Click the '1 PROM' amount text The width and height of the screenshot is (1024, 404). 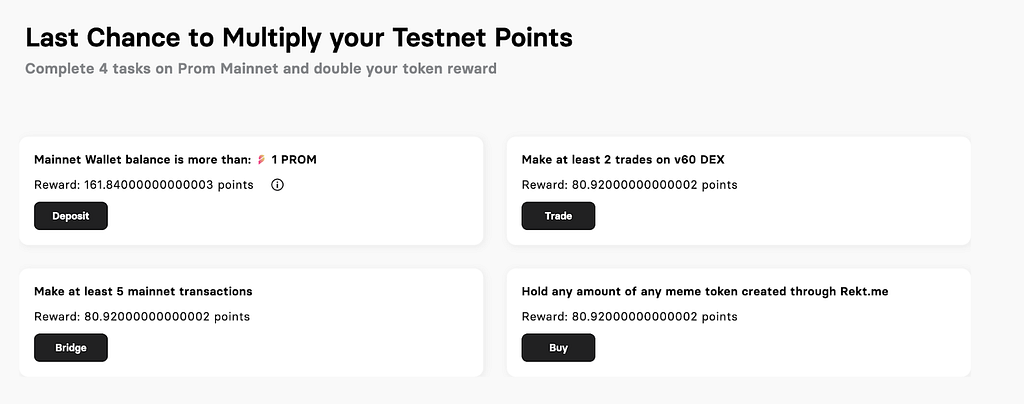click(x=294, y=160)
